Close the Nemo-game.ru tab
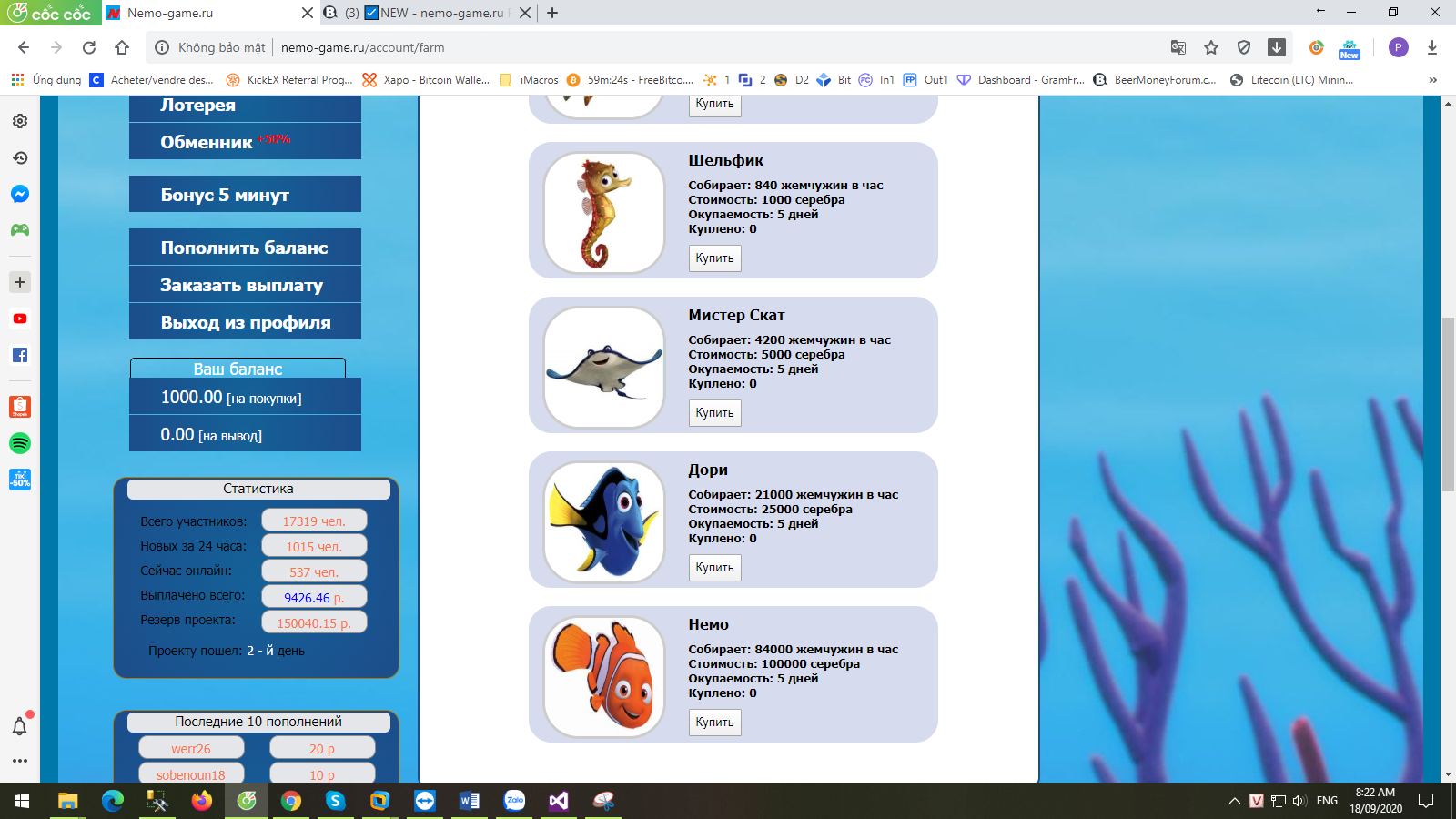Viewport: 1456px width, 819px height. [308, 13]
